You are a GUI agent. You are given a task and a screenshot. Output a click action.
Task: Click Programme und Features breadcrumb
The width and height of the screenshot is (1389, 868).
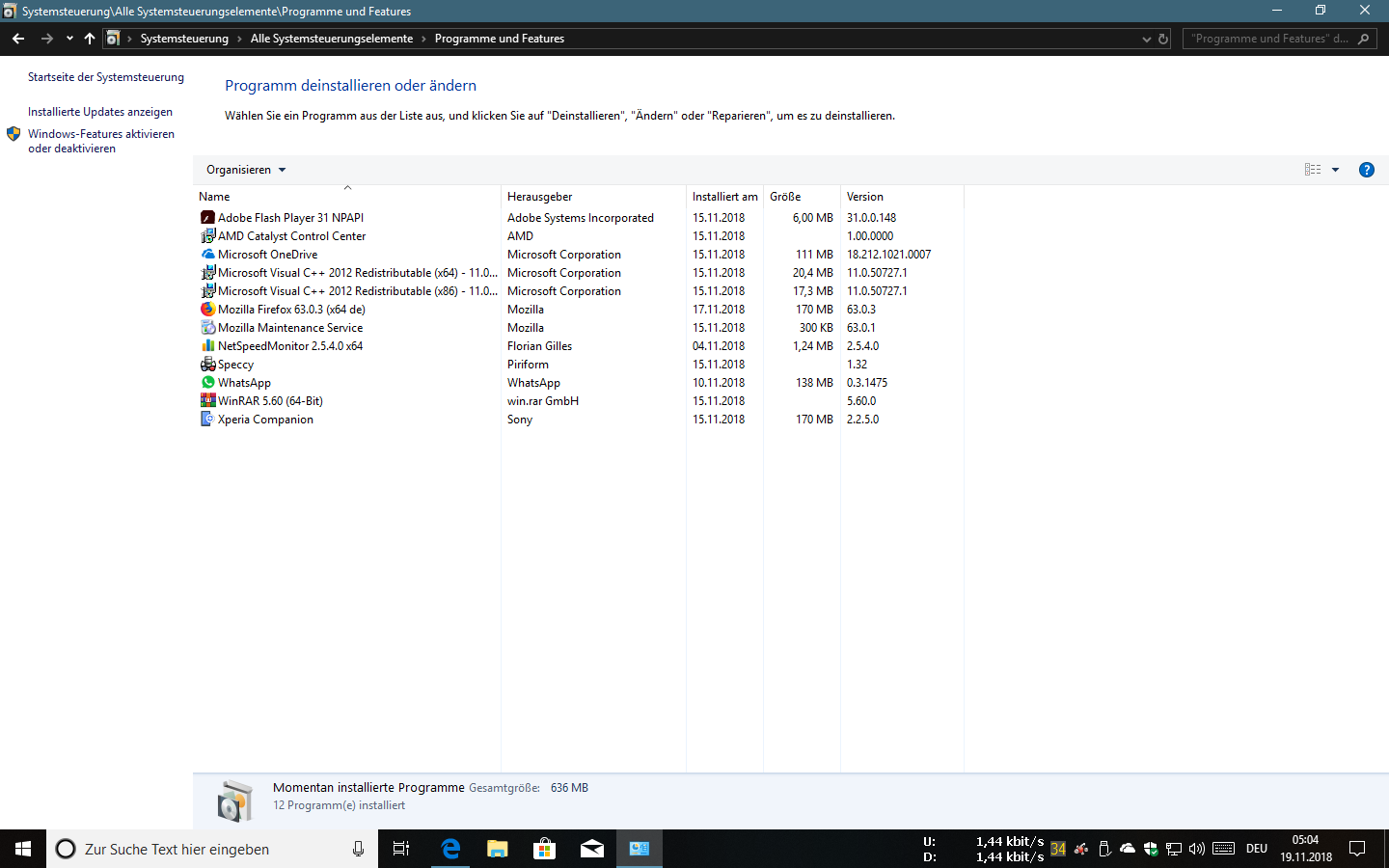pos(500,39)
